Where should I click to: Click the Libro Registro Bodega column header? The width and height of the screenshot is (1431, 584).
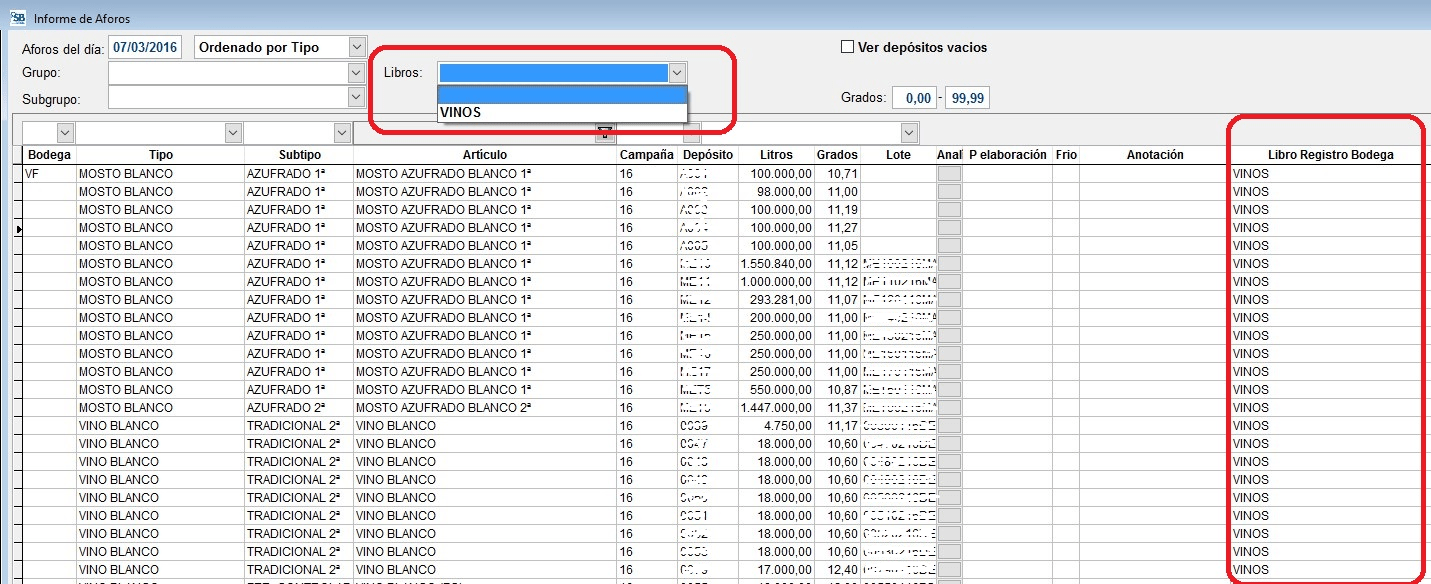[1329, 155]
